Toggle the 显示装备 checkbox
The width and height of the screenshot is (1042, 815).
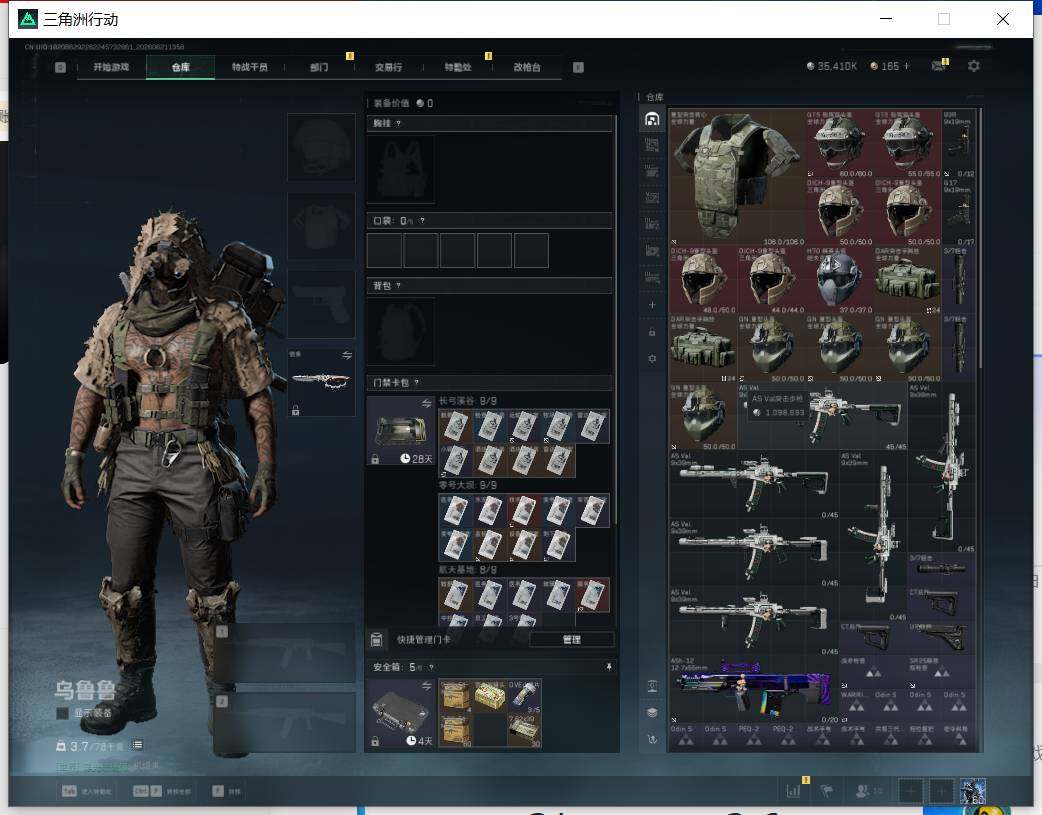pos(62,713)
